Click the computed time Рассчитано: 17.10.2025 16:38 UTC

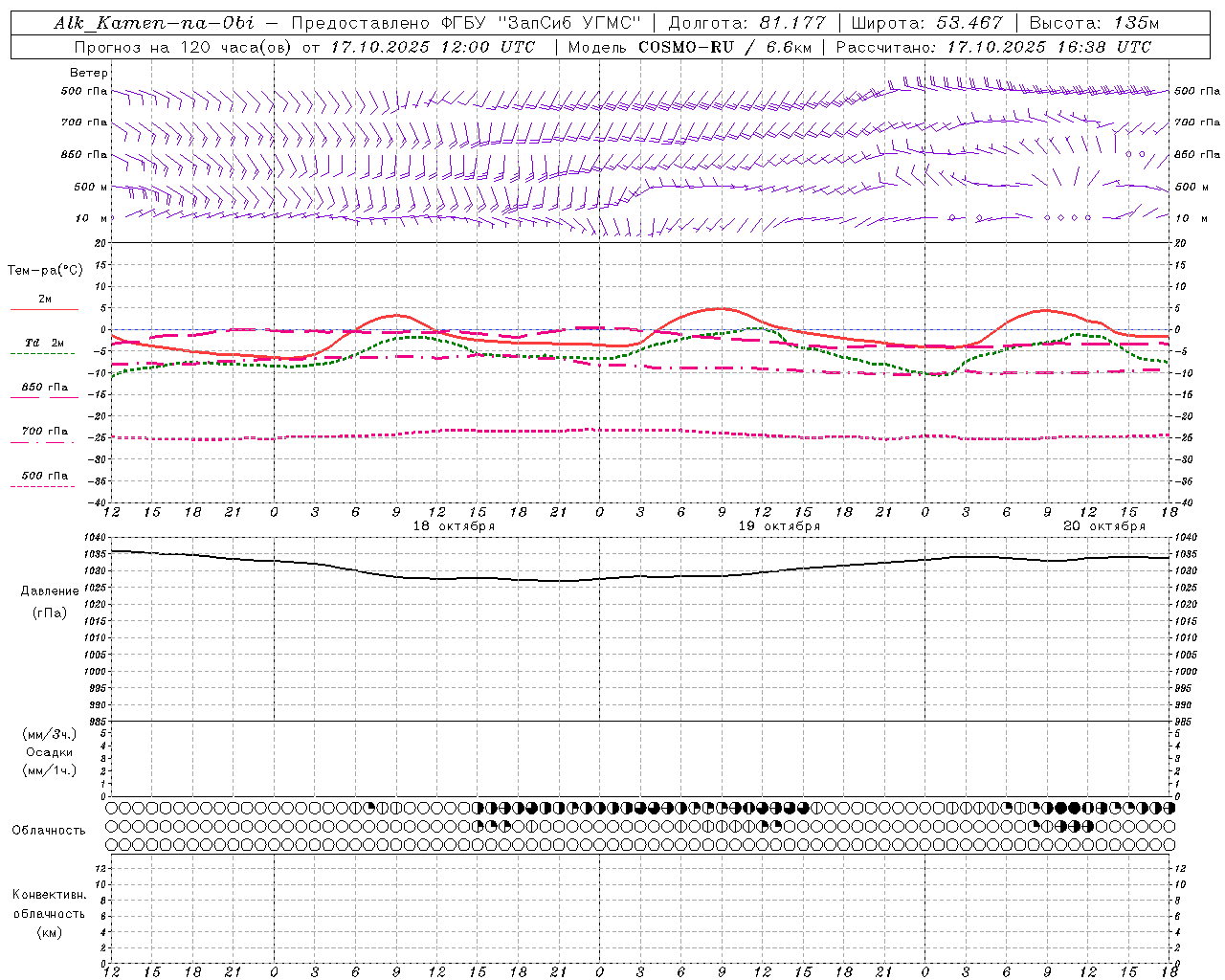coord(993,47)
